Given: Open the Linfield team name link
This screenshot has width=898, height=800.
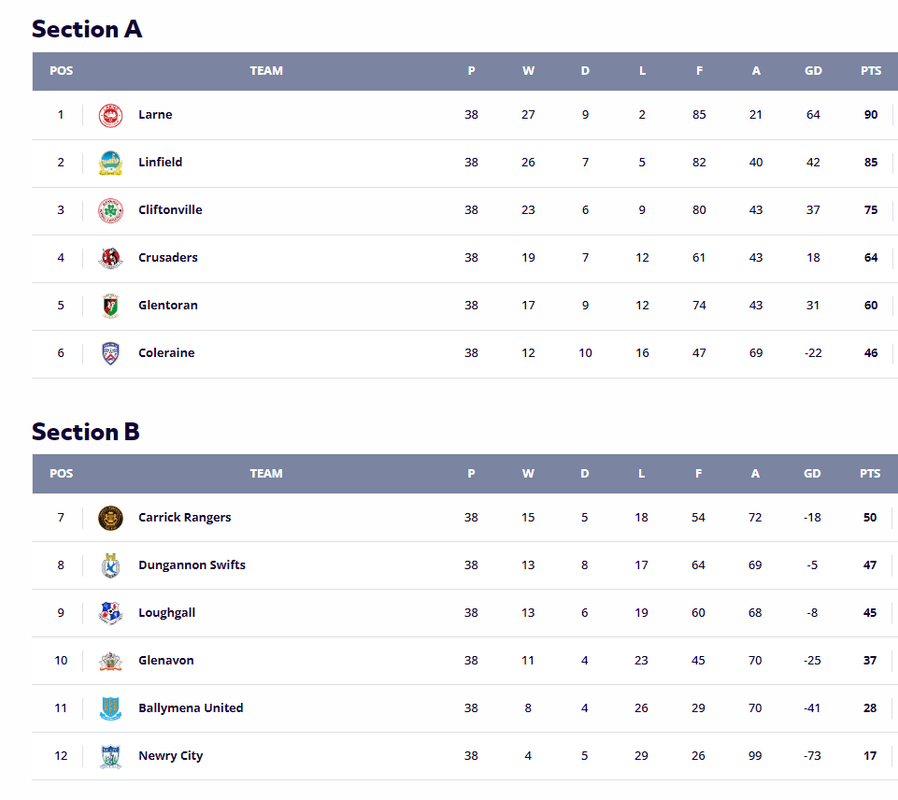Looking at the screenshot, I should click(160, 162).
